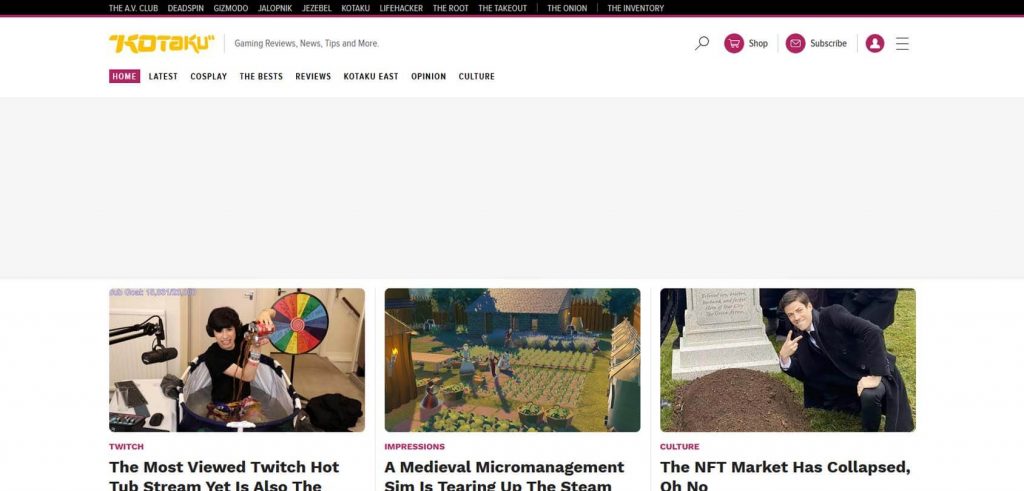This screenshot has width=1024, height=491.
Task: Open the user account profile icon
Action: click(x=875, y=43)
